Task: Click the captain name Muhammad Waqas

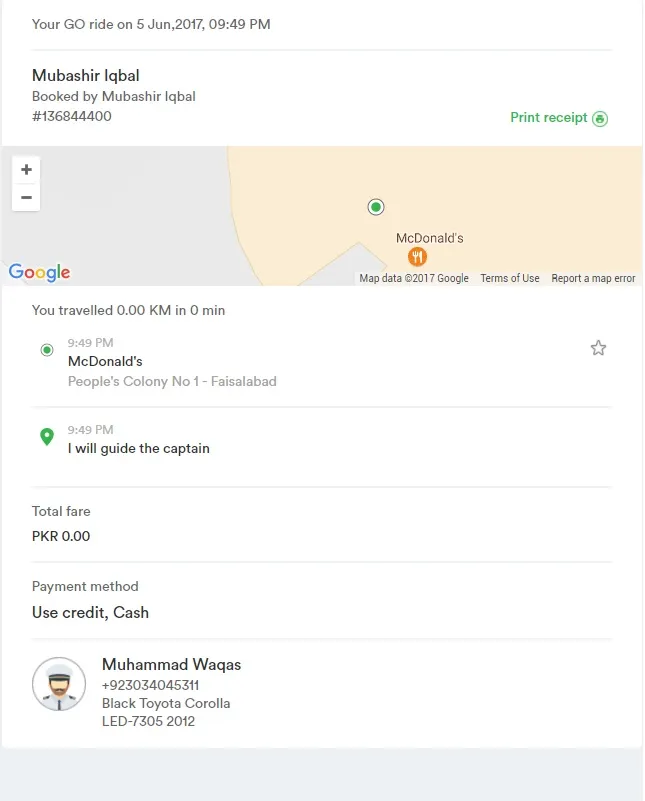Action: pyautogui.click(x=171, y=665)
